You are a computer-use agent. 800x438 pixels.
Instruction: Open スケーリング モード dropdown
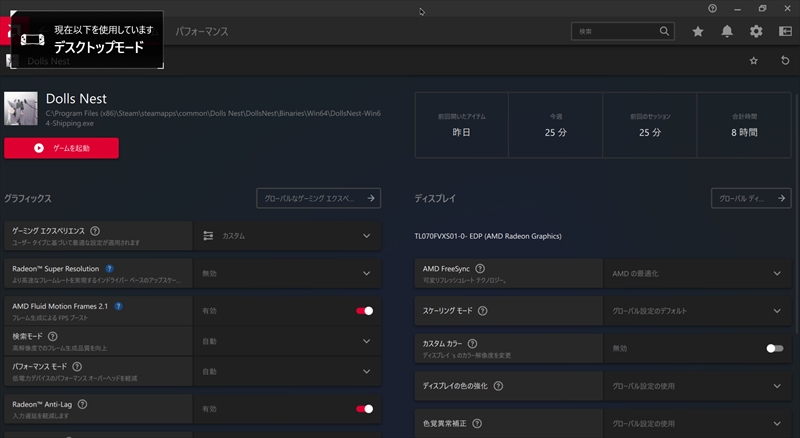[x=697, y=311]
